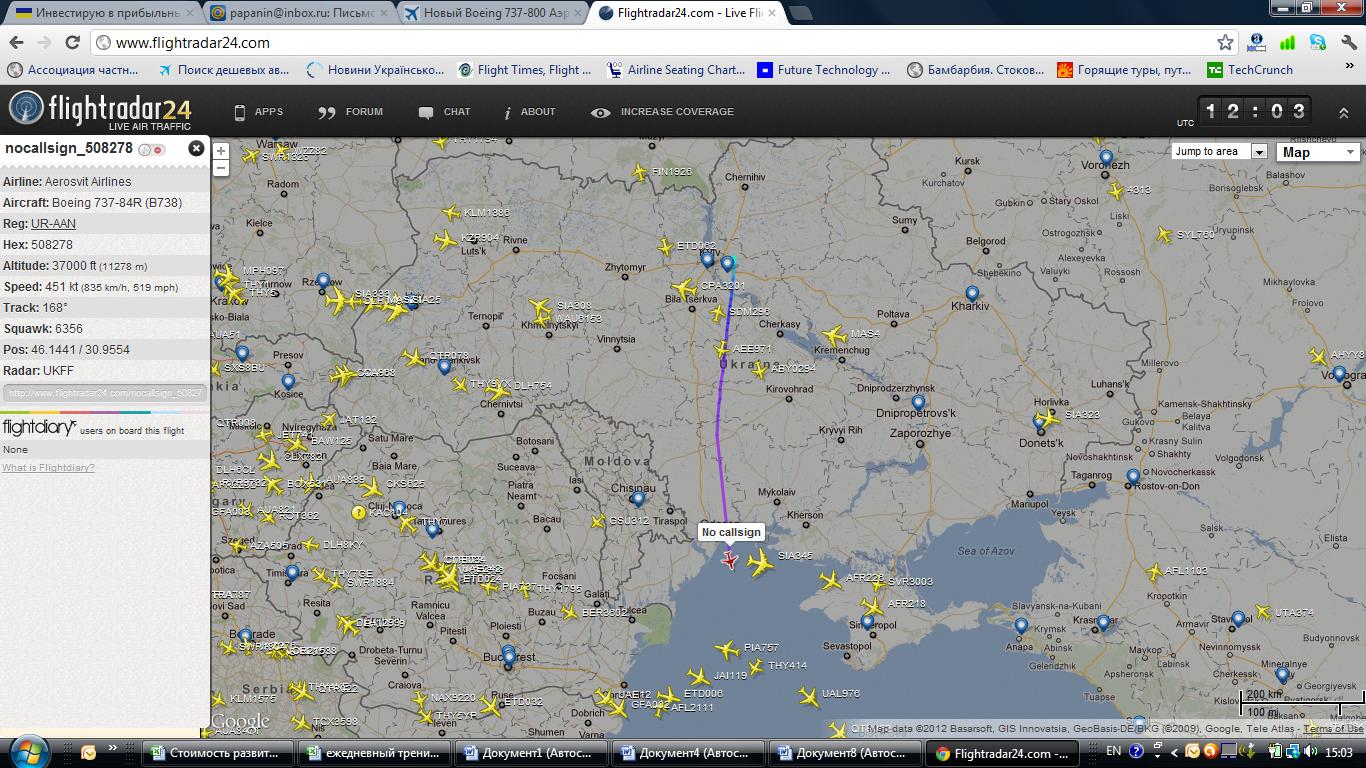Viewport: 1366px width, 768px height.
Task: Zoom in the map with plus button
Action: pyautogui.click(x=221, y=152)
